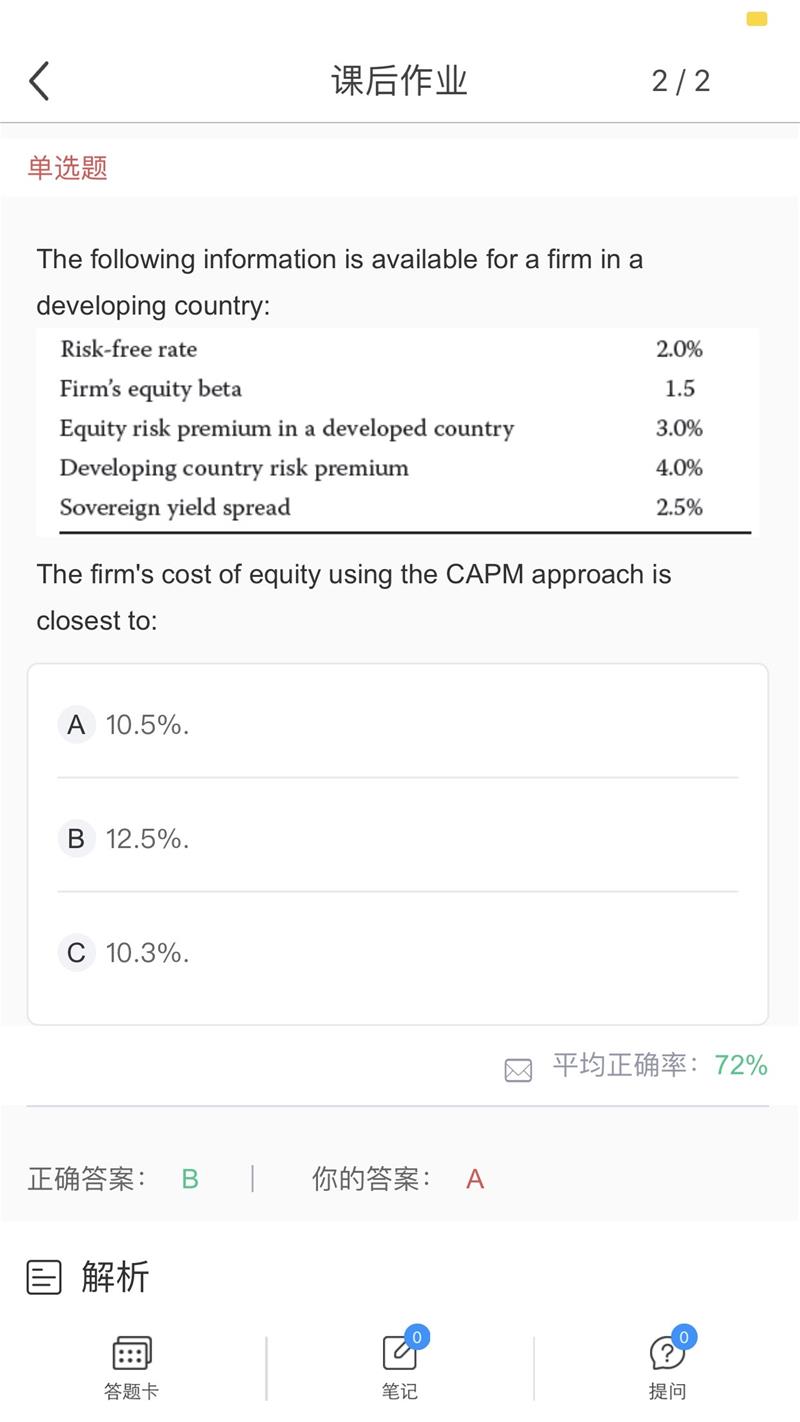Image resolution: width=800 pixels, height=1422 pixels.
Task: Tap the 2 / 2 page indicator
Action: (x=680, y=81)
